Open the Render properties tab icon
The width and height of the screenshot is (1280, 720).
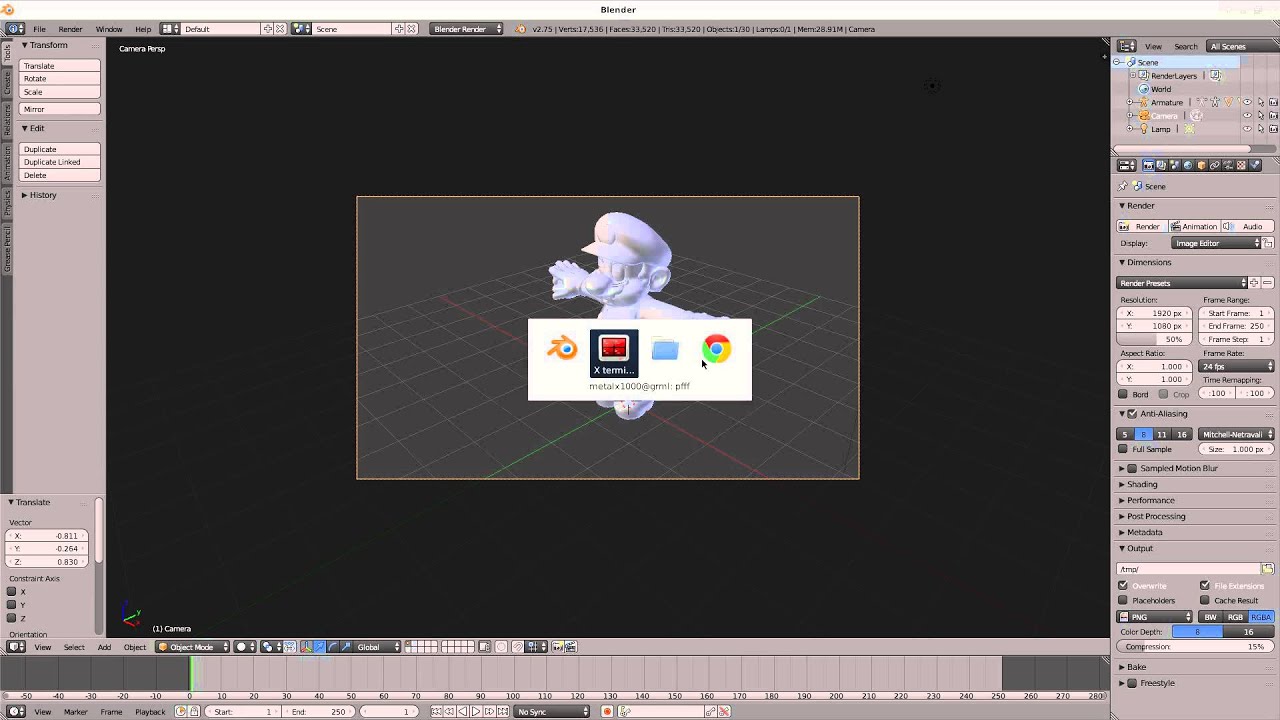1148,165
